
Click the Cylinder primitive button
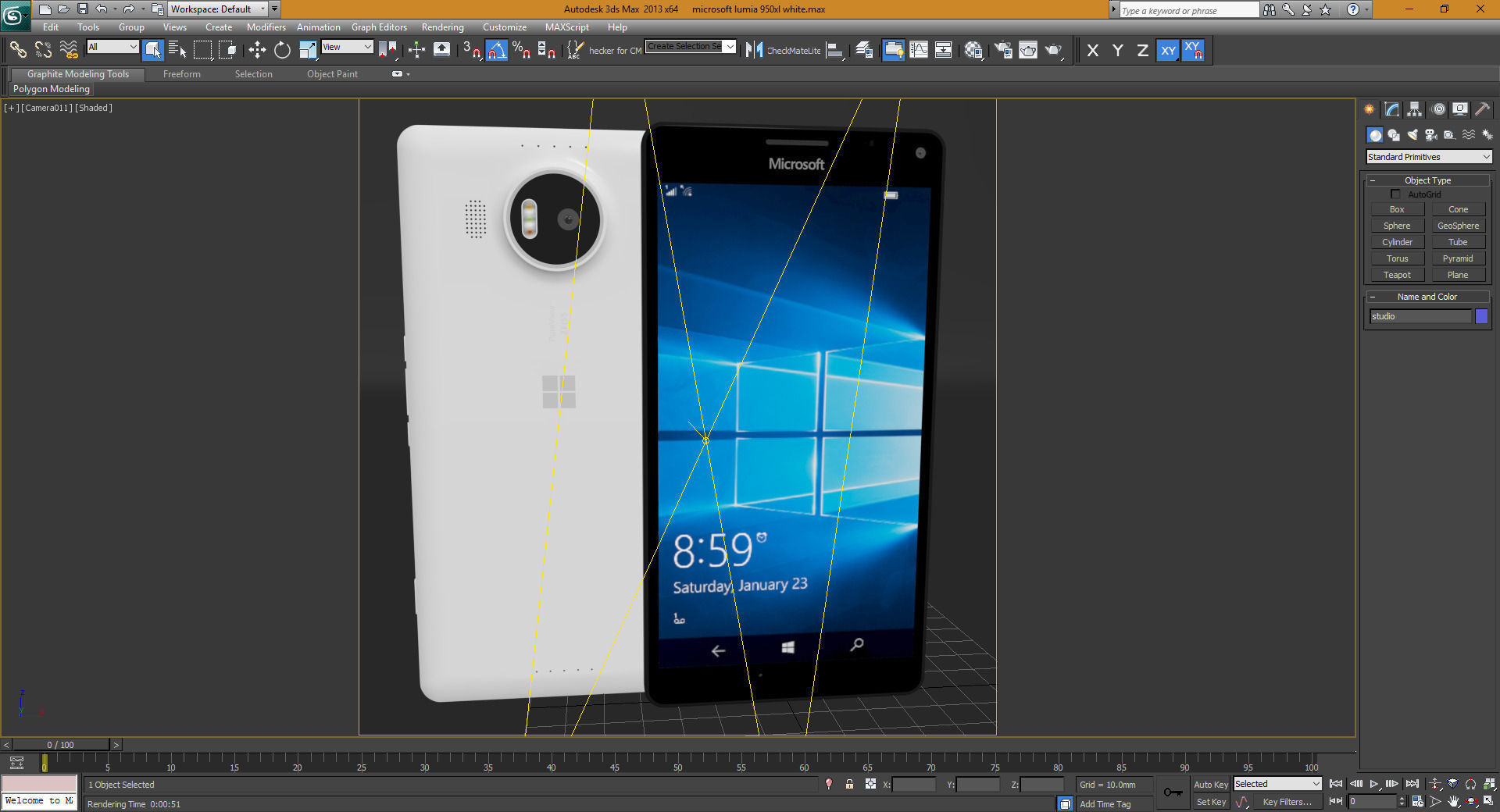tap(1397, 242)
